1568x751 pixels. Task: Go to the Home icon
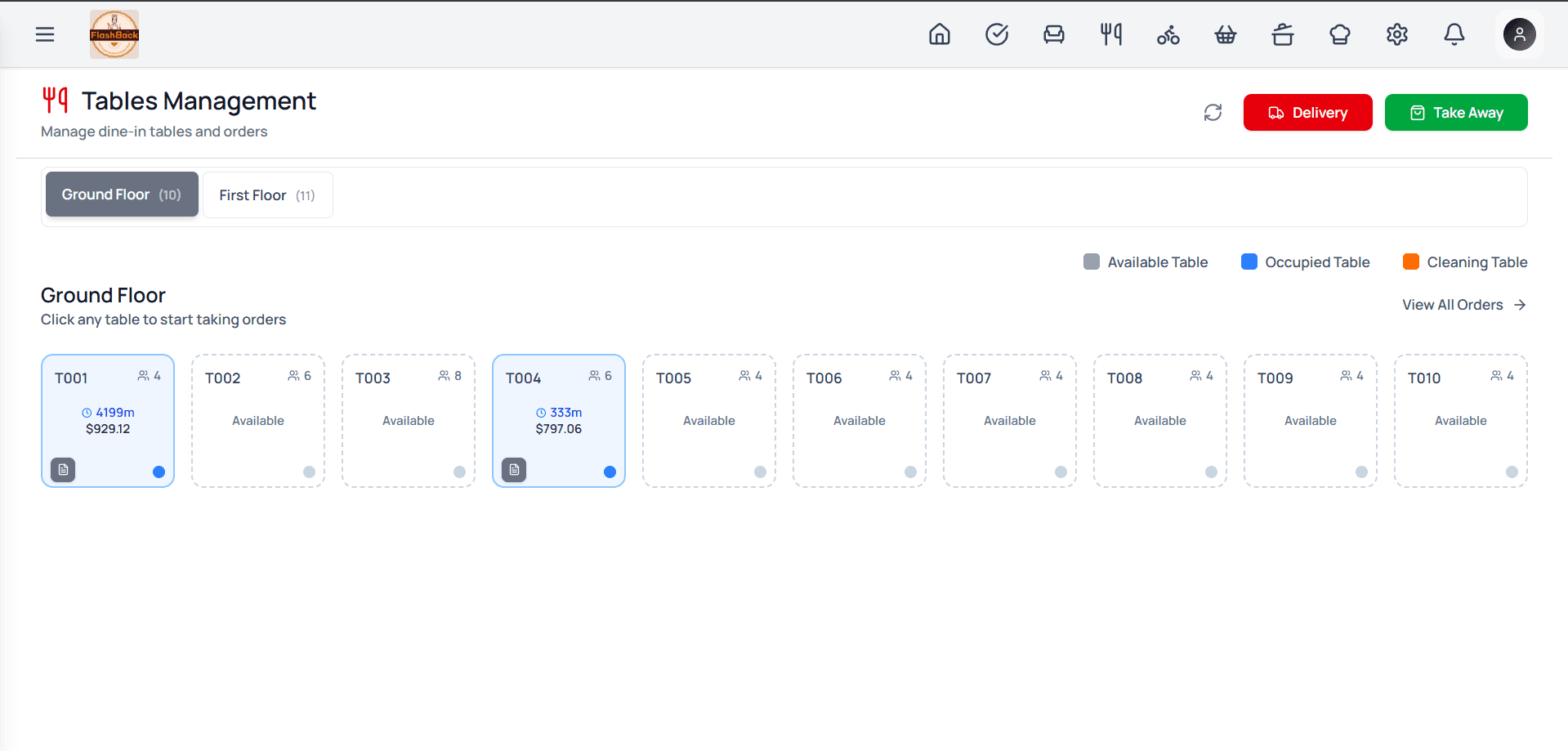940,34
